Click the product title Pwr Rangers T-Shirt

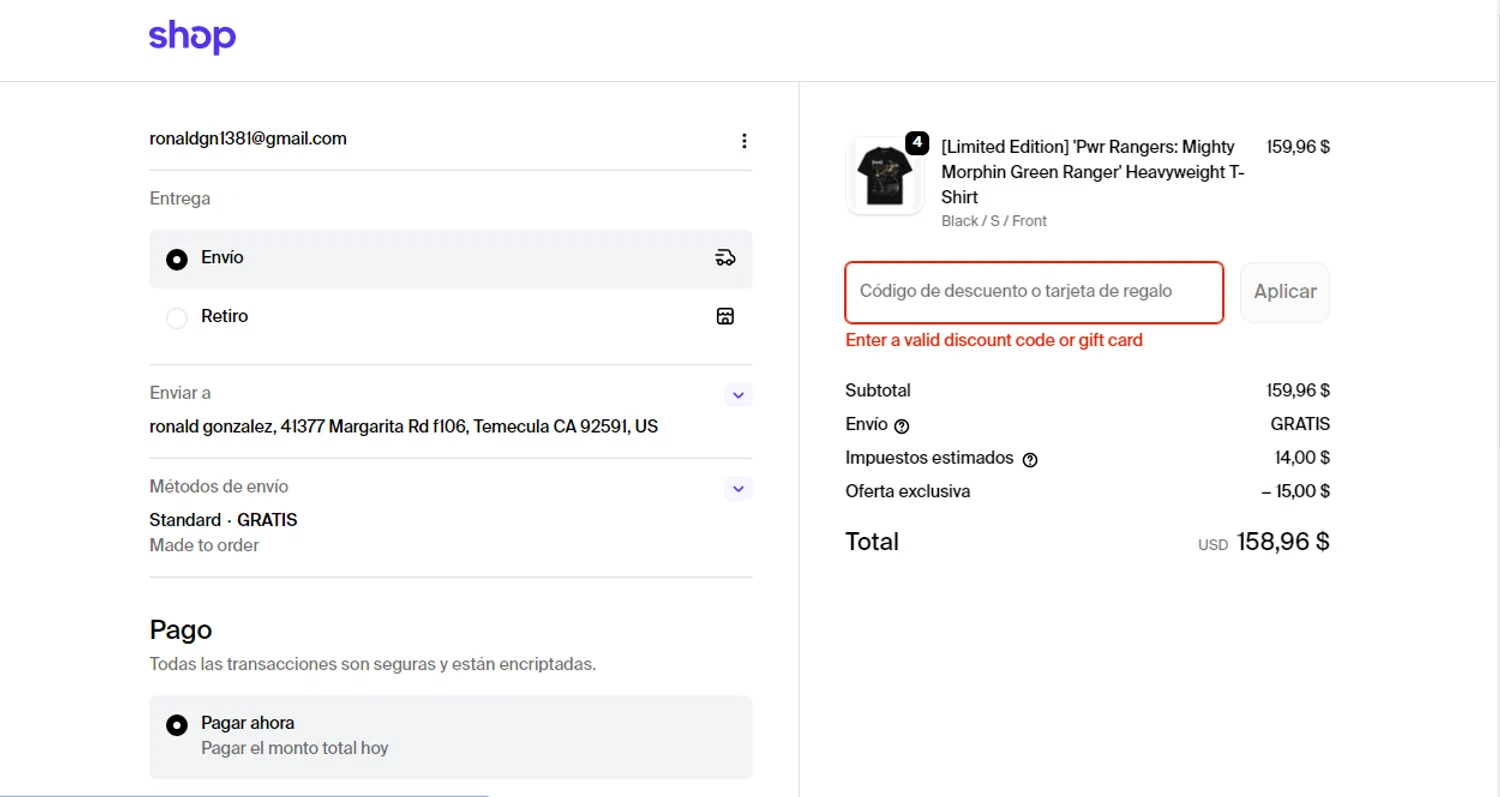[1093, 172]
